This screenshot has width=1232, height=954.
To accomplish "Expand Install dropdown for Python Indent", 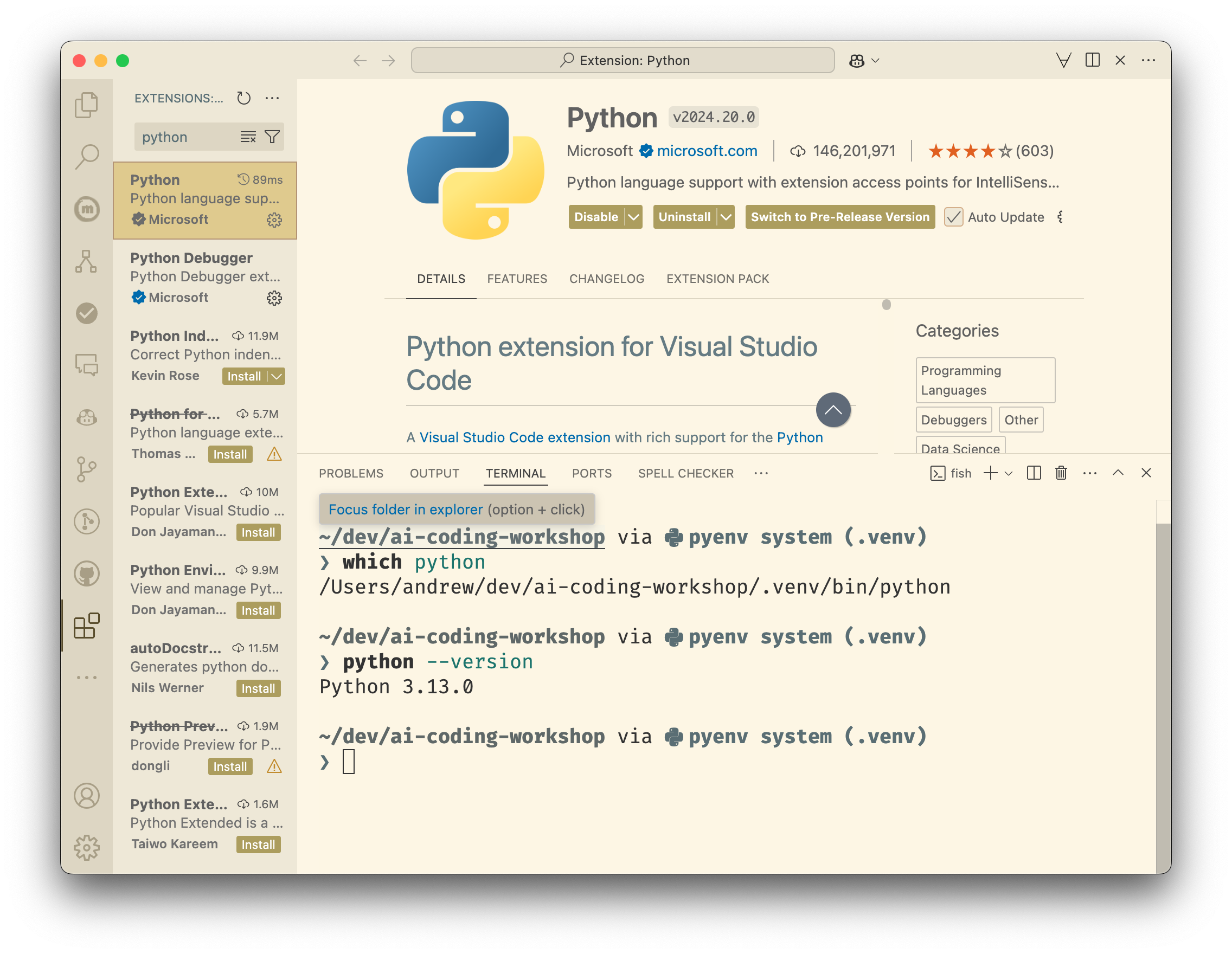I will click(x=277, y=376).
